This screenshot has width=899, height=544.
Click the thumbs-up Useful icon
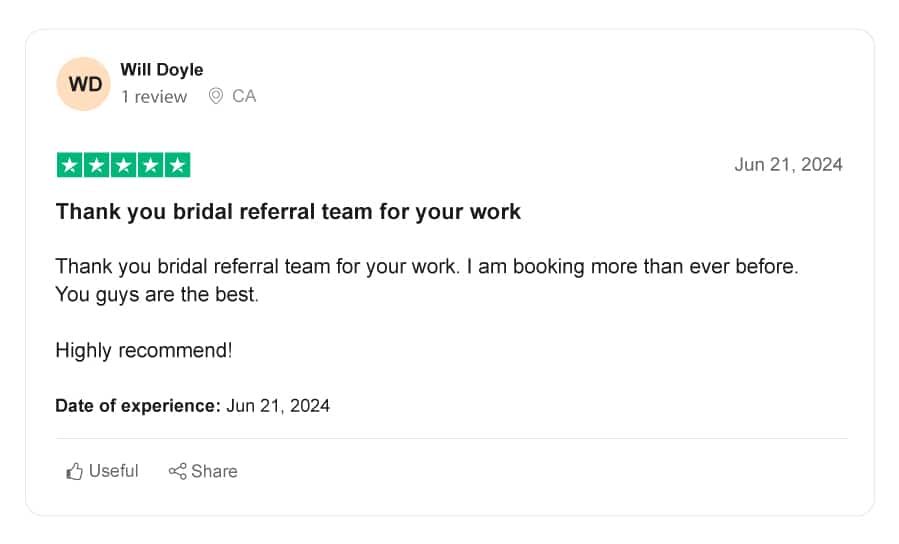click(74, 471)
